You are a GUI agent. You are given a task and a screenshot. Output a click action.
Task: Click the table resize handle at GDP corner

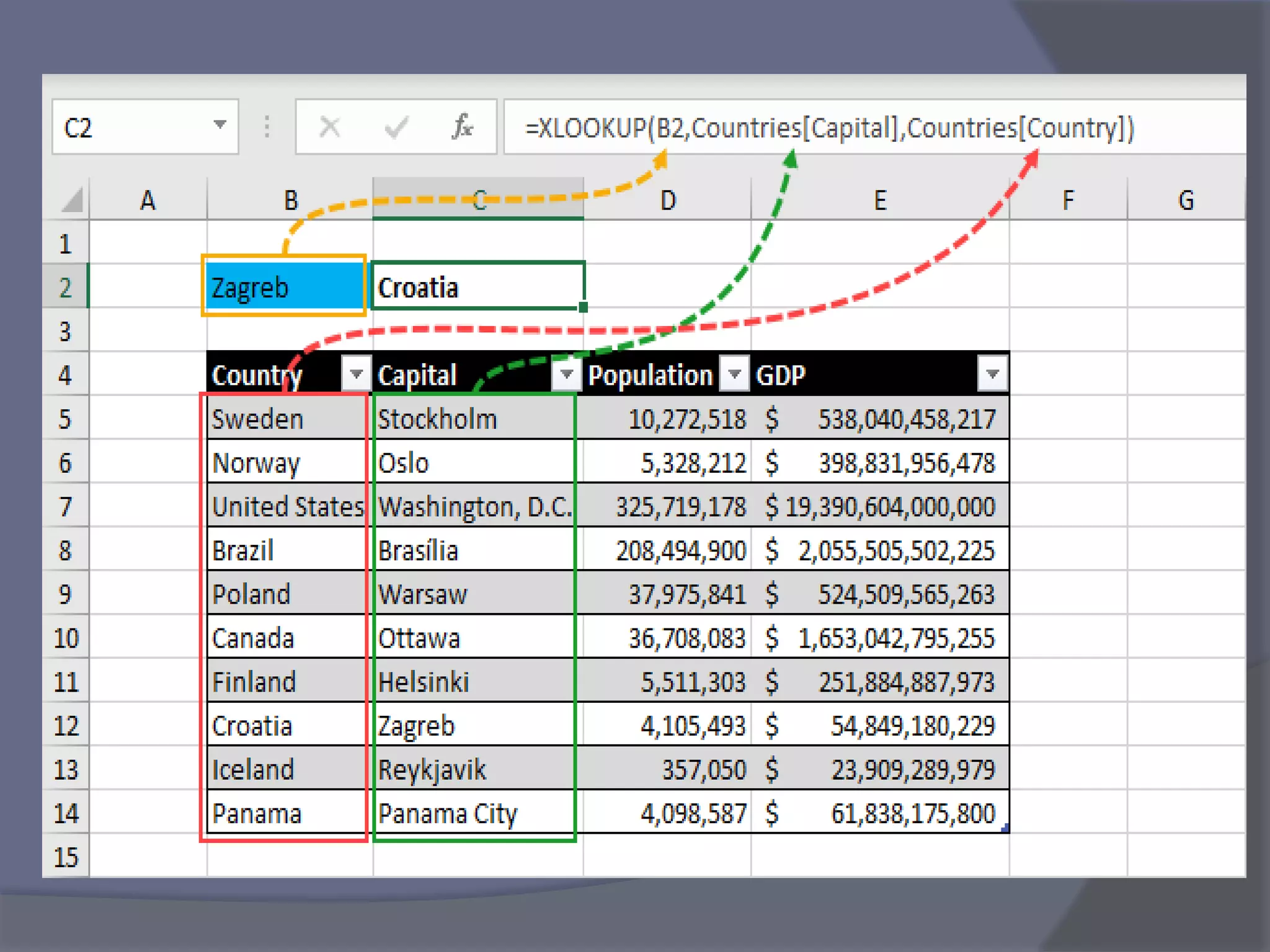click(x=1005, y=827)
